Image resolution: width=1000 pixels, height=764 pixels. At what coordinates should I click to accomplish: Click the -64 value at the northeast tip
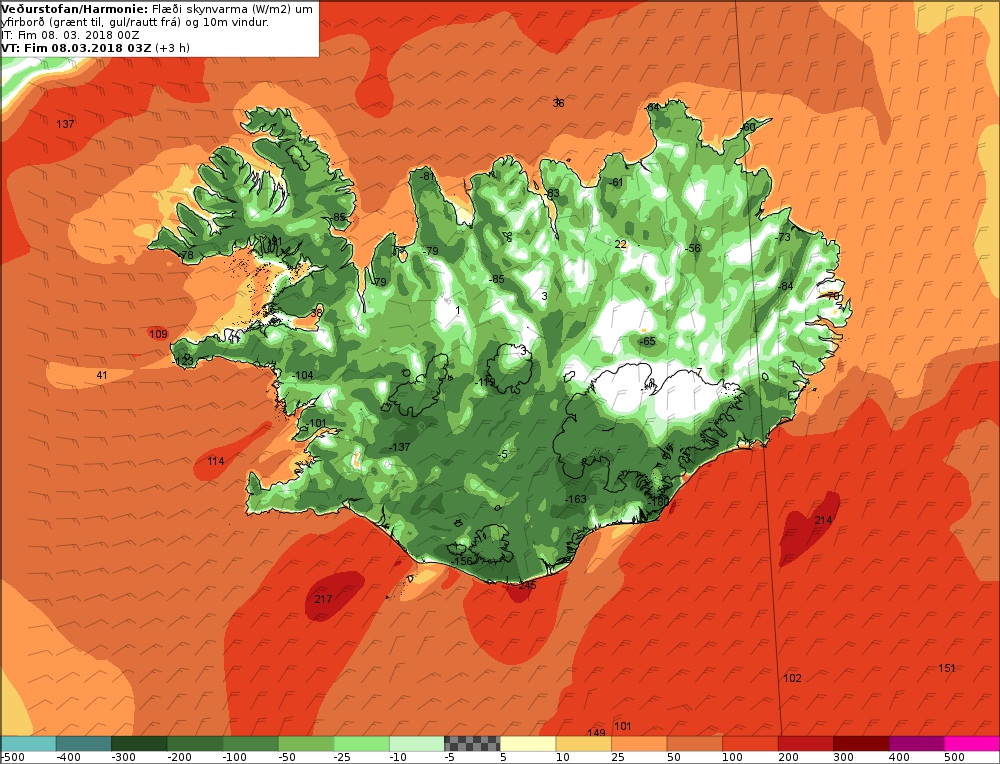tap(652, 107)
